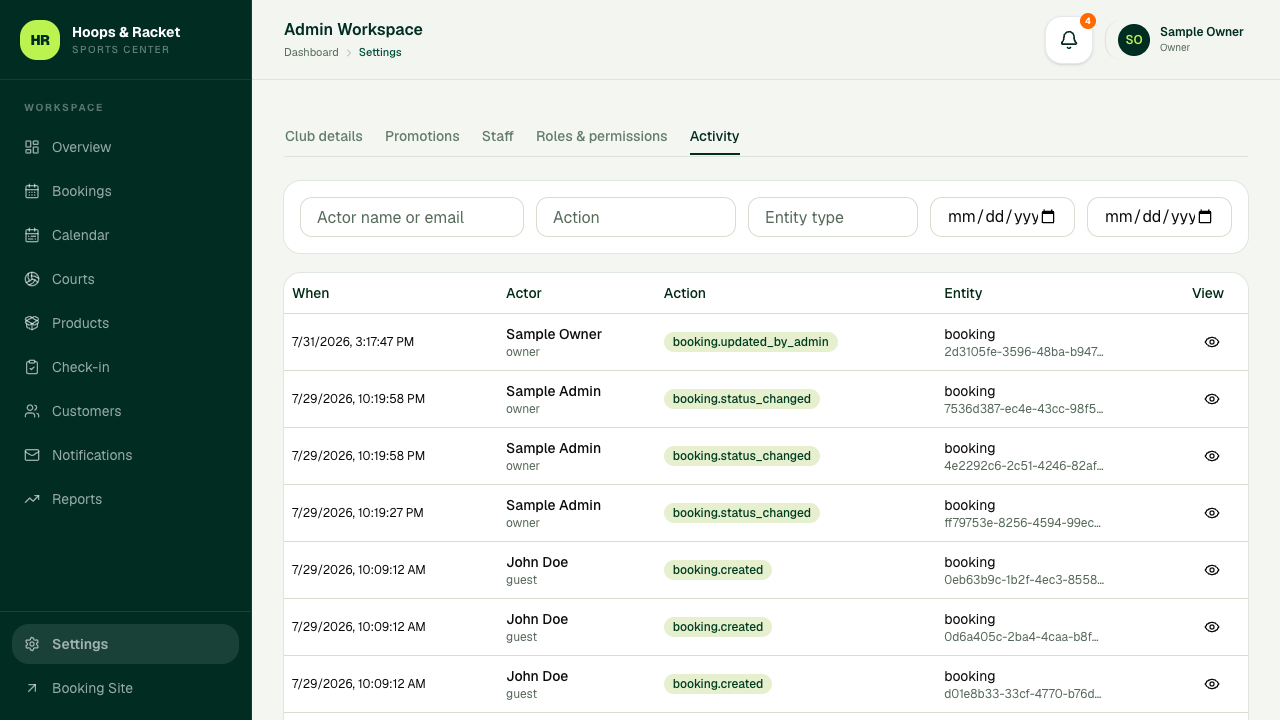
Task: Open Products page
Action: pos(125,323)
